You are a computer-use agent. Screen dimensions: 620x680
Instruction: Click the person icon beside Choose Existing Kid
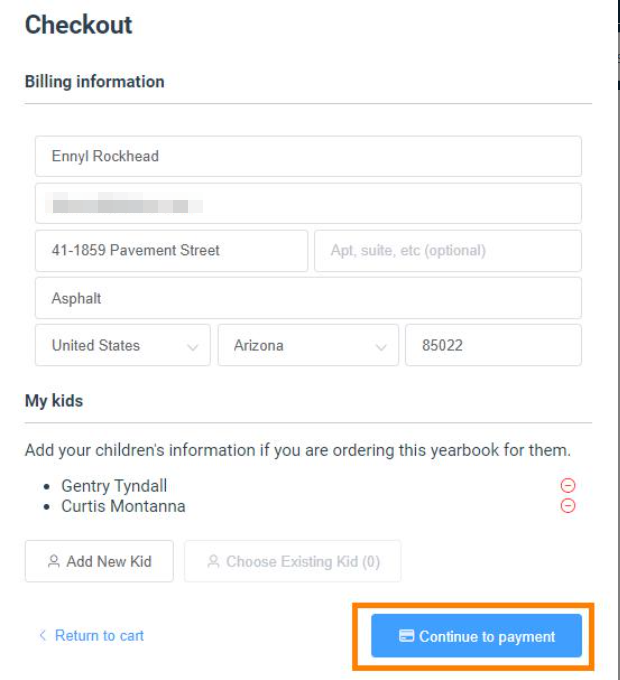[213, 562]
